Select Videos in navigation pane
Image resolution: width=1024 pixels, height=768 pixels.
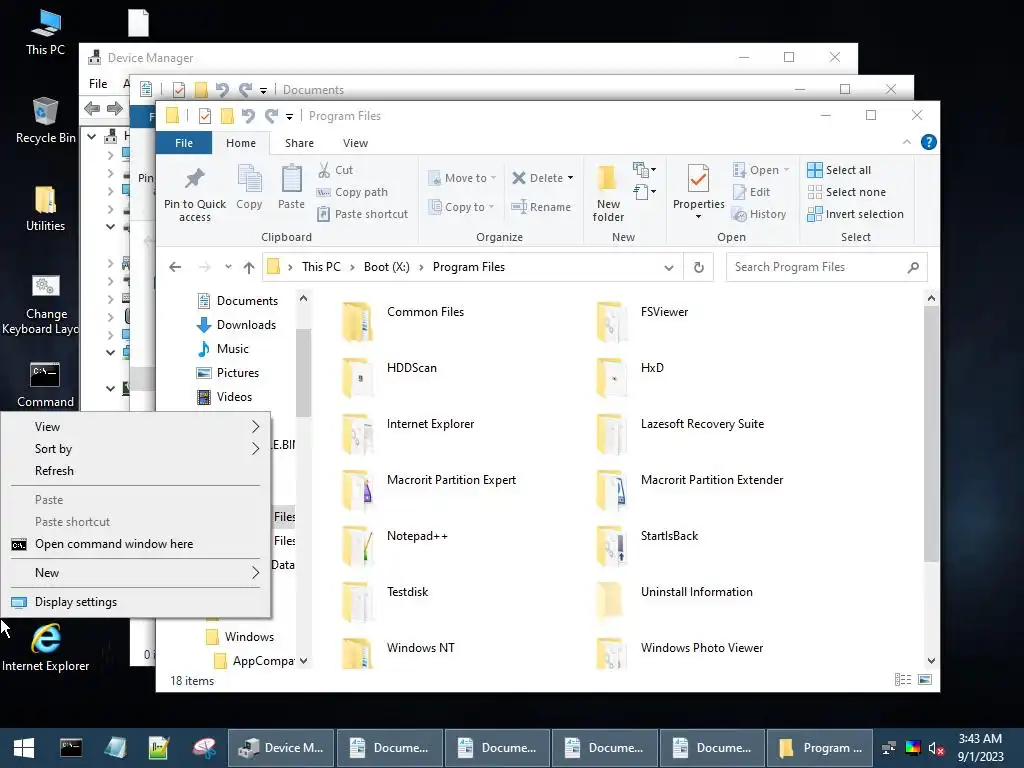[225, 397]
